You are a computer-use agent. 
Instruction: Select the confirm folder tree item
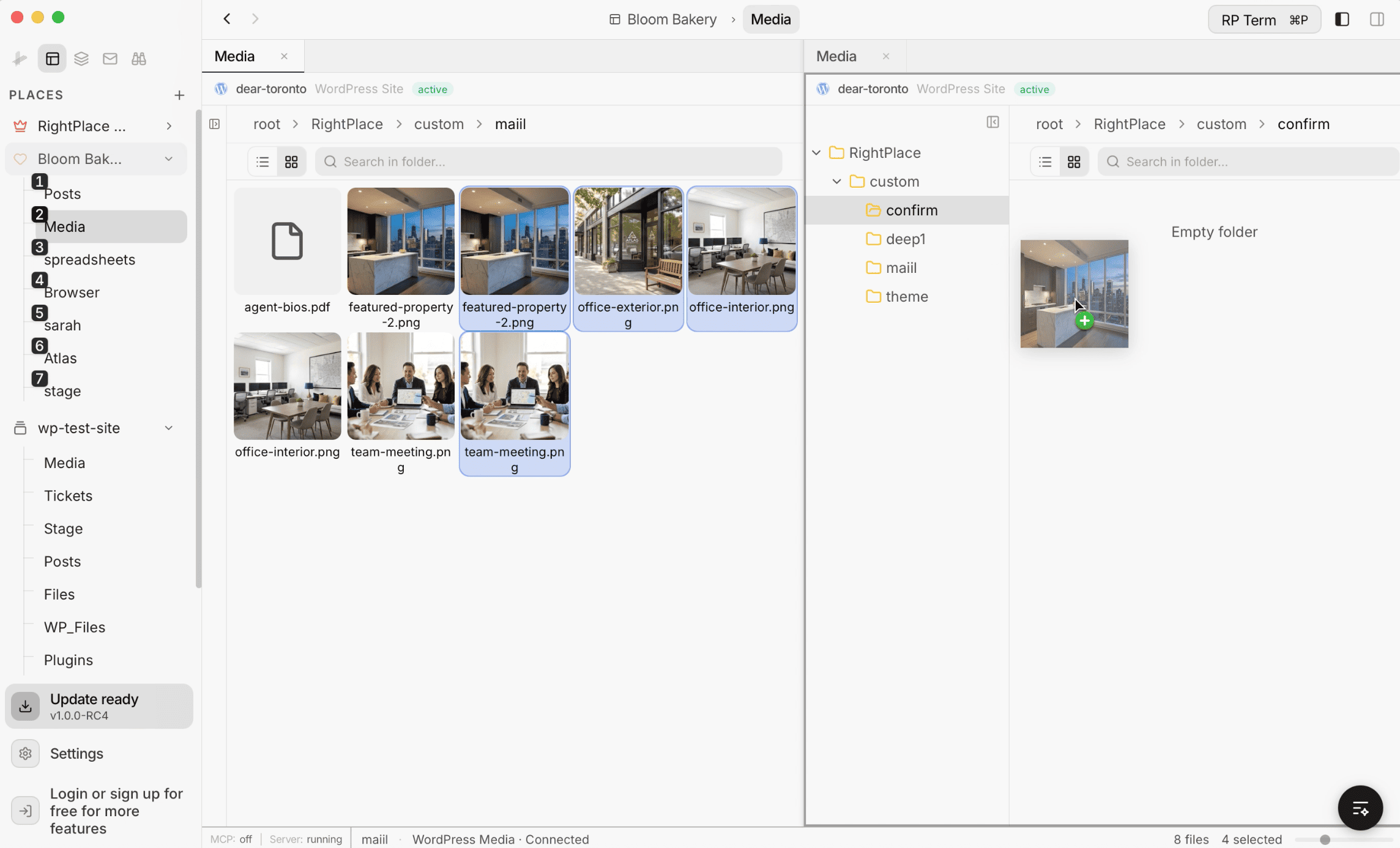point(912,210)
